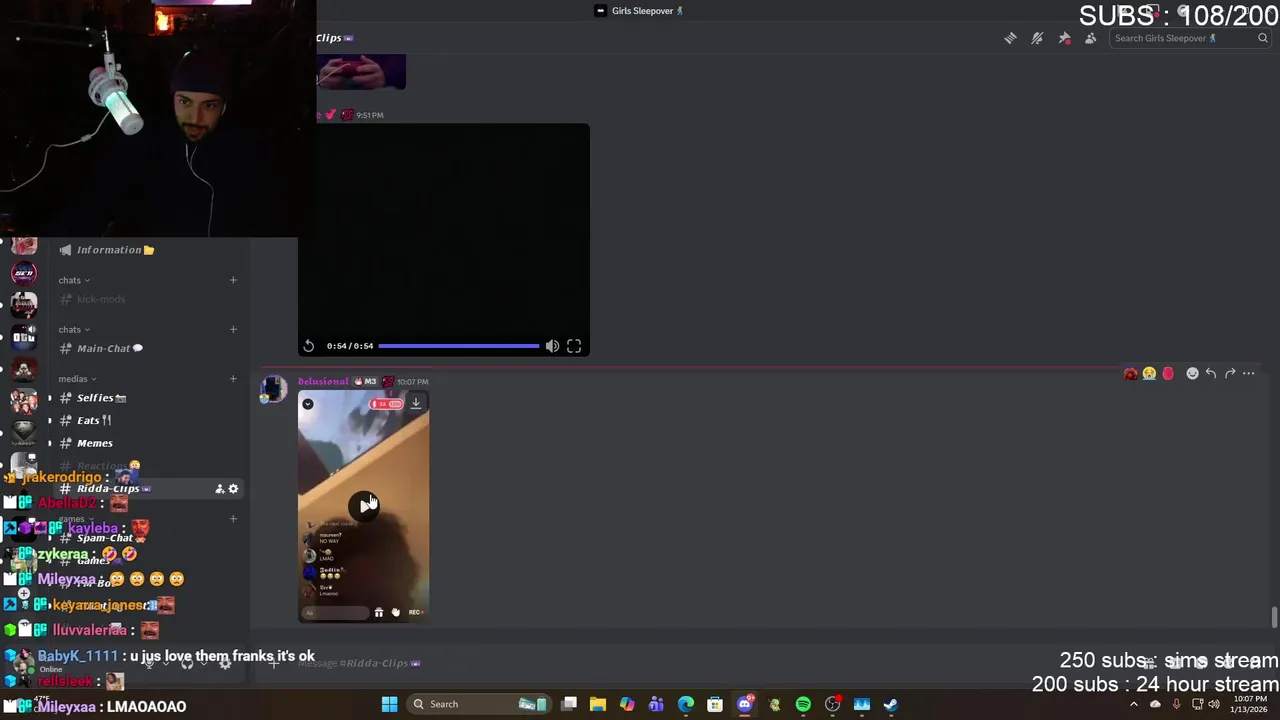This screenshot has height=720, width=1280.
Task: Collapse the medias category
Action: coord(77,379)
